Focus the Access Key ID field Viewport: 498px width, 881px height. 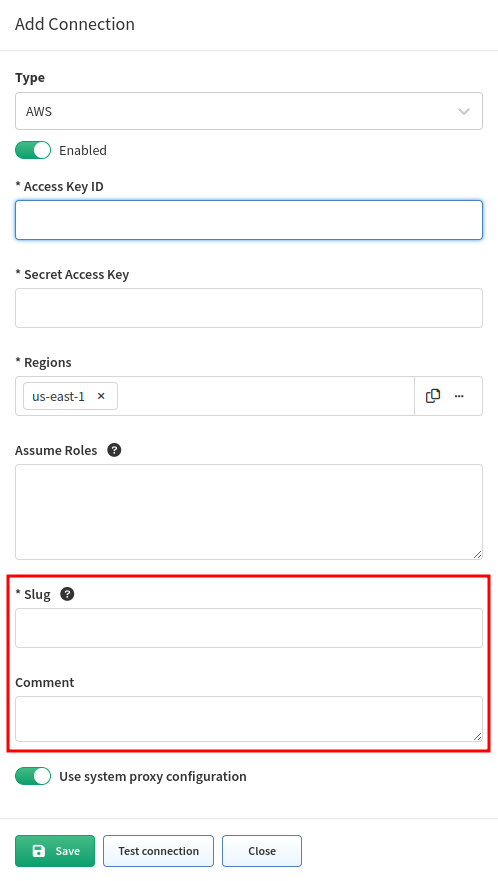pos(249,220)
